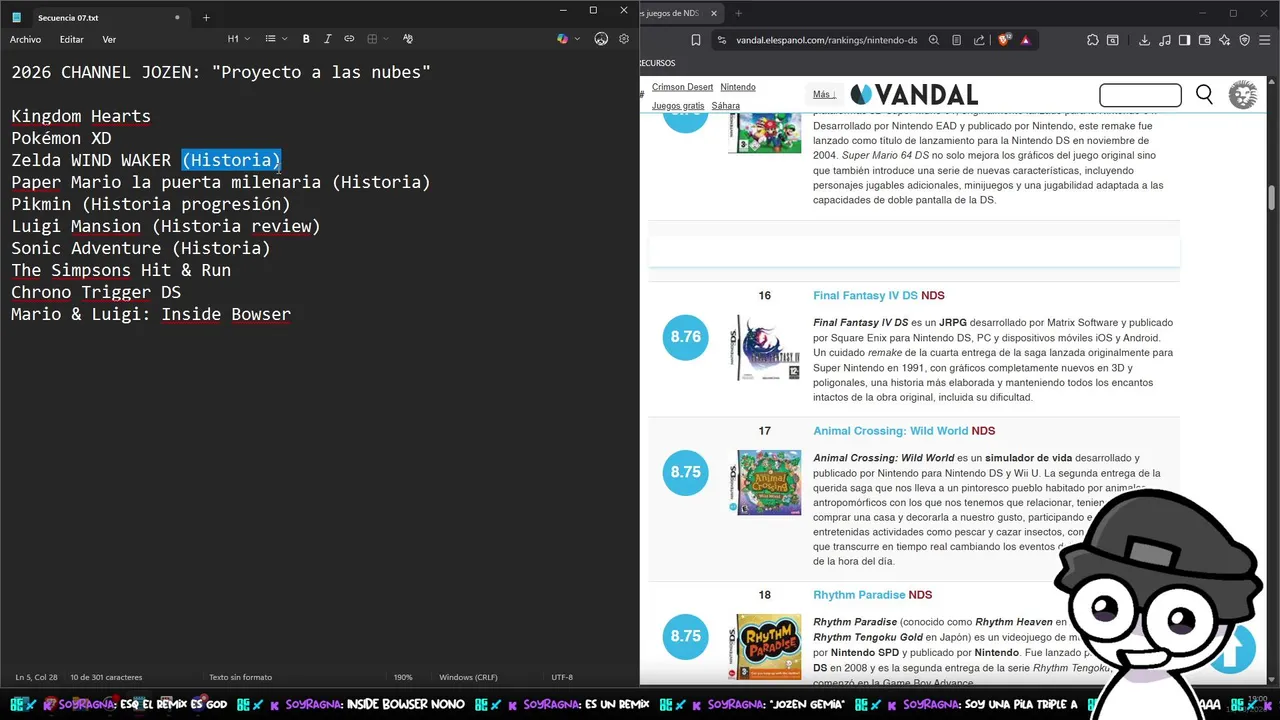Open the 'Final Fantasy IV DS' title link
The image size is (1280, 720).
[865, 296]
